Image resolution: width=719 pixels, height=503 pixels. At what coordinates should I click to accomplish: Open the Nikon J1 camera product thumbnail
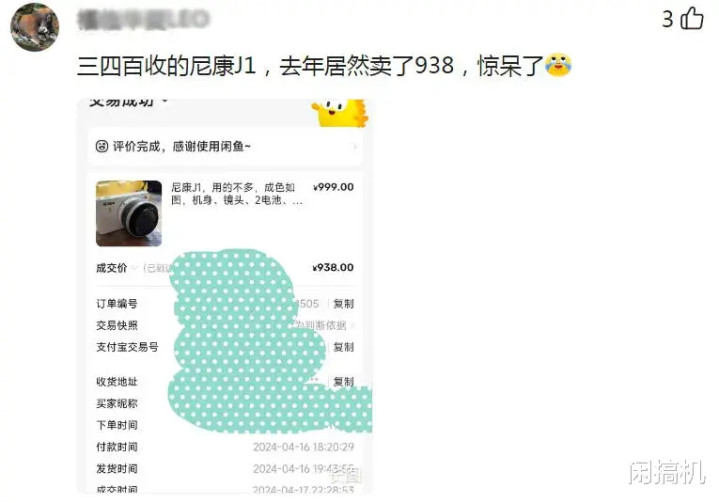click(x=129, y=213)
